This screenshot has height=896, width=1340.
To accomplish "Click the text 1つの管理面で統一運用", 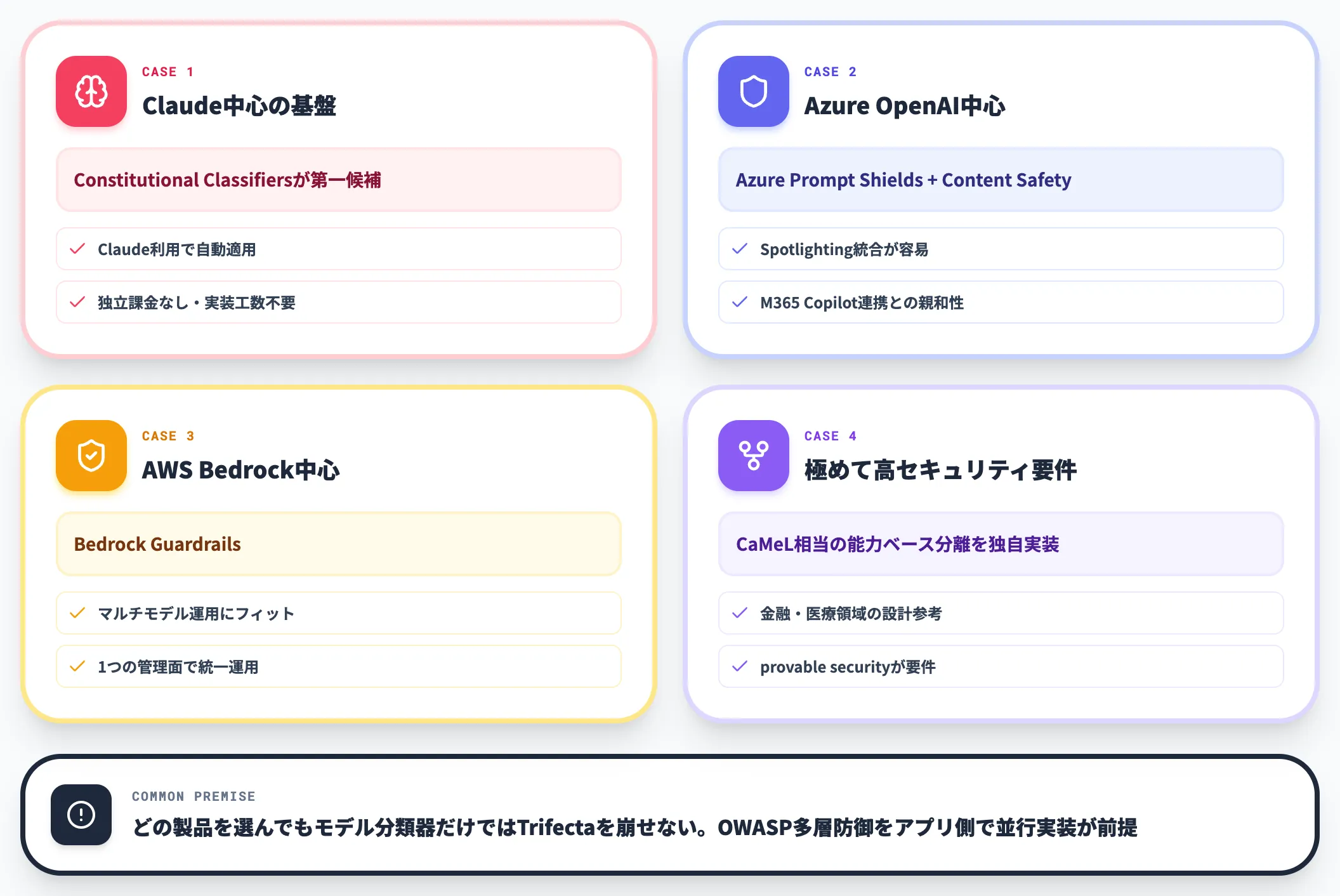I will [x=178, y=667].
